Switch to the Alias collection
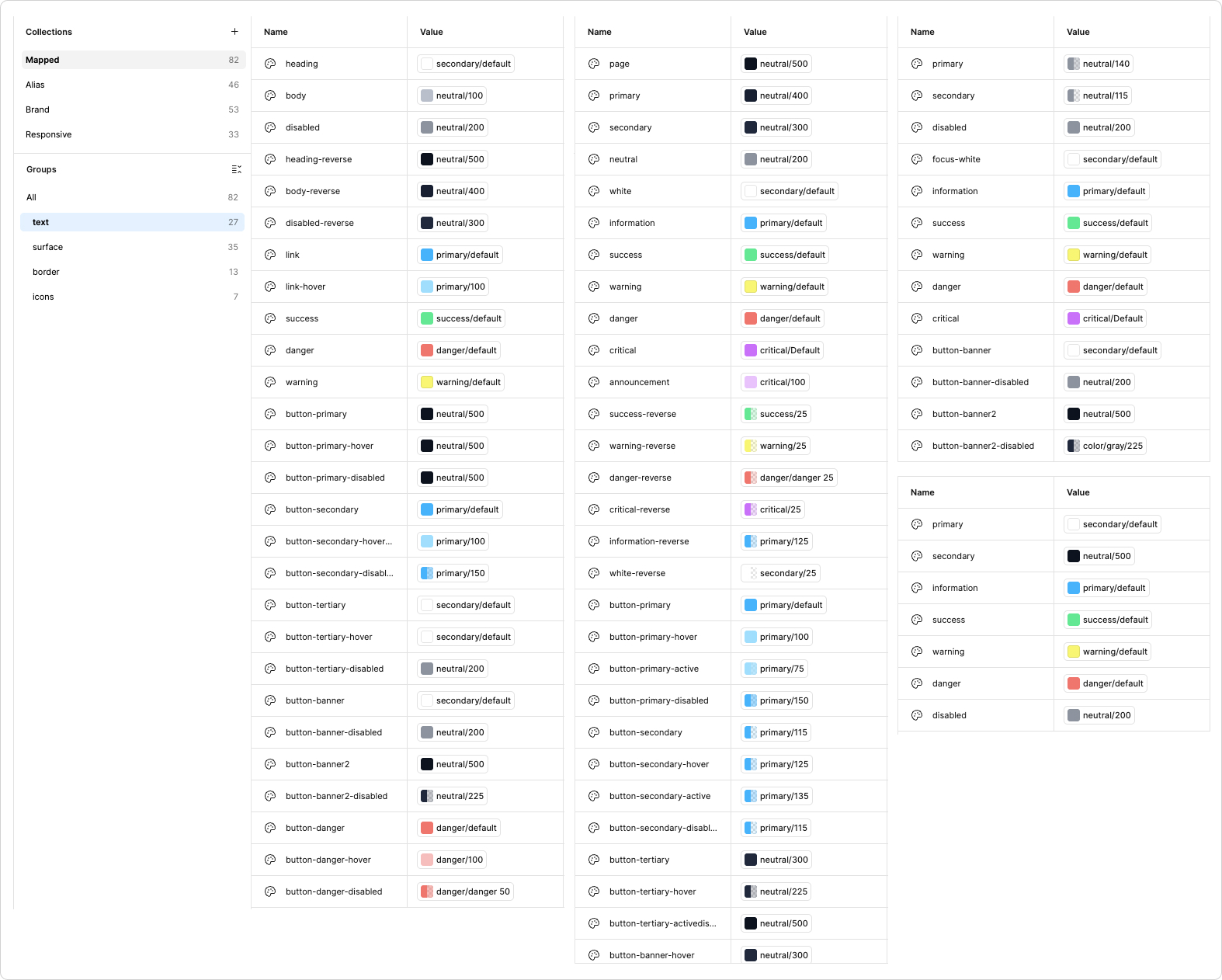Viewport: 1222px width, 980px height. (35, 85)
